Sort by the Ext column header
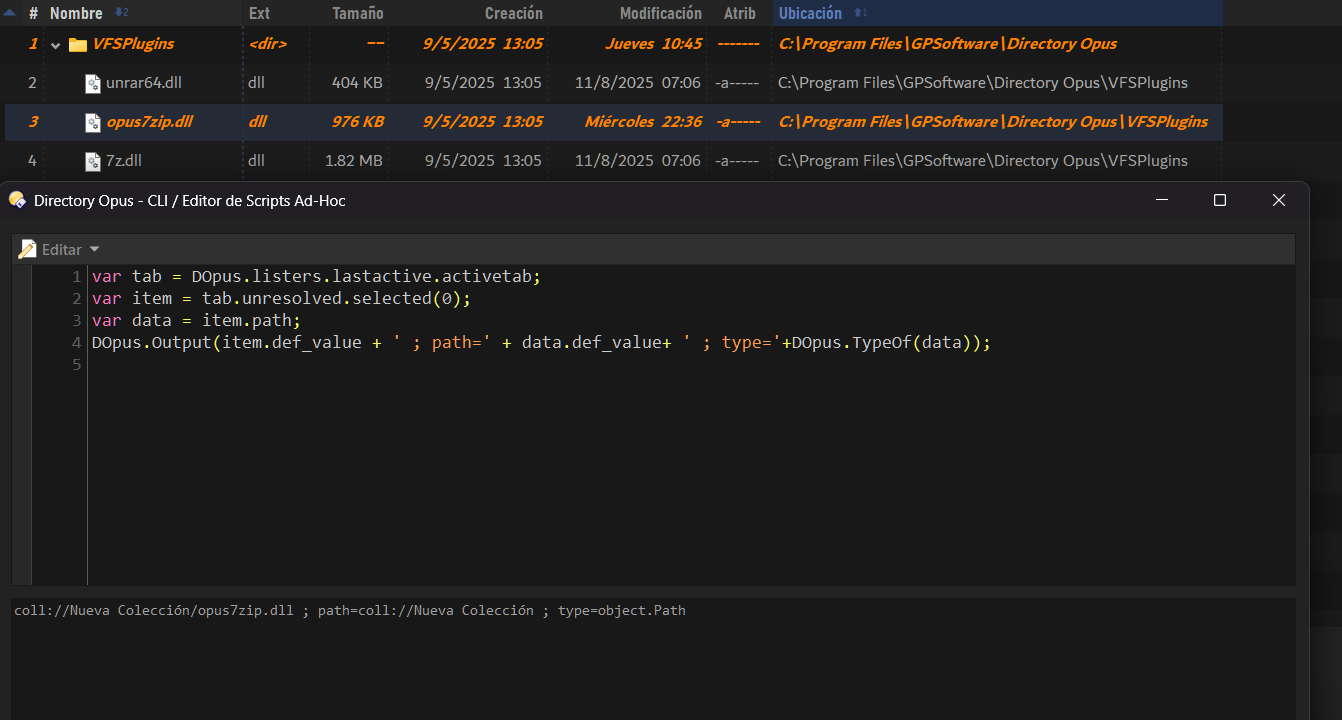This screenshot has width=1342, height=720. 259,13
